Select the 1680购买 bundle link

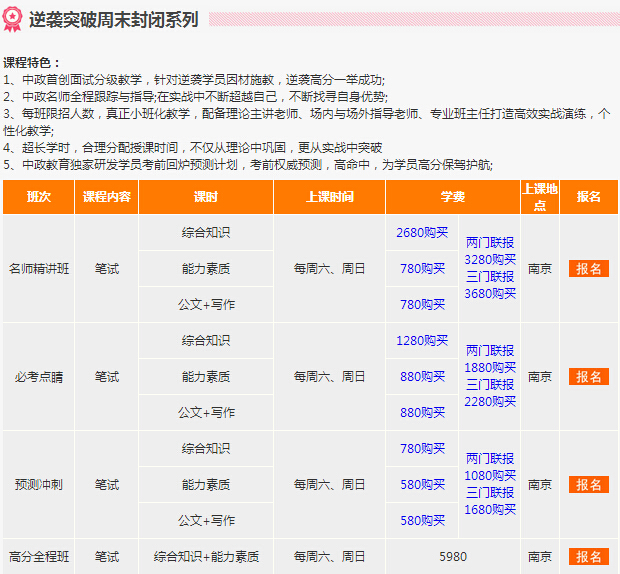(490, 509)
